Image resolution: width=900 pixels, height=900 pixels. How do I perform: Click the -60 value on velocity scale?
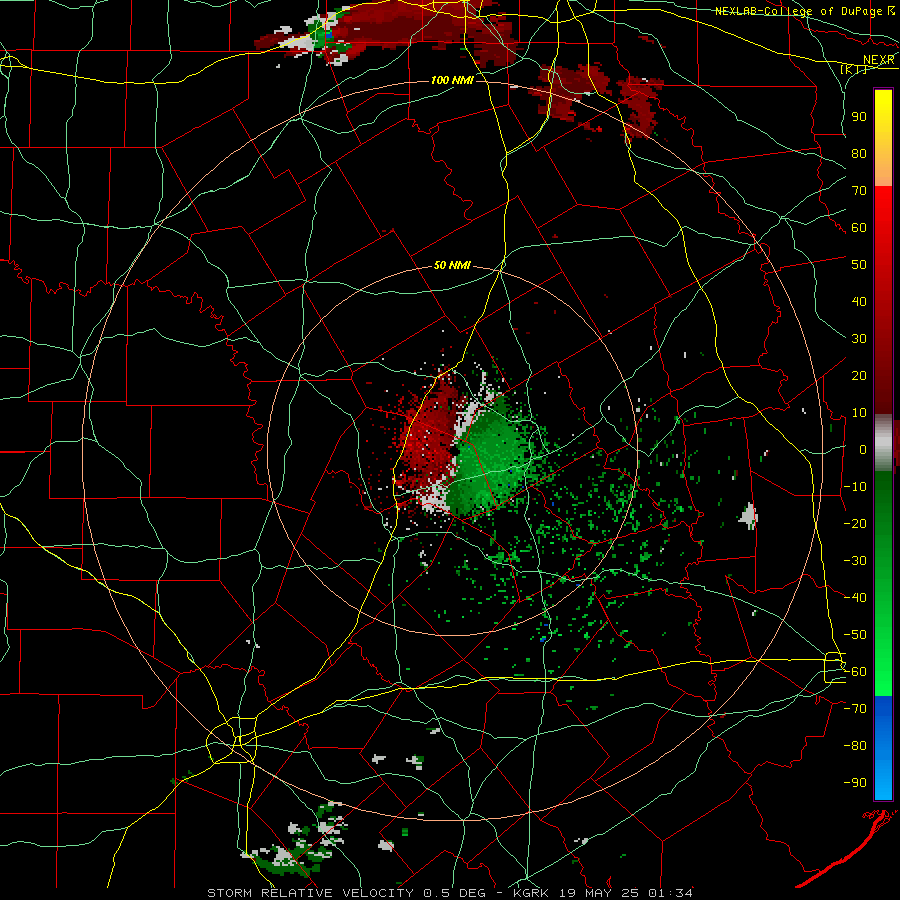[x=855, y=672]
